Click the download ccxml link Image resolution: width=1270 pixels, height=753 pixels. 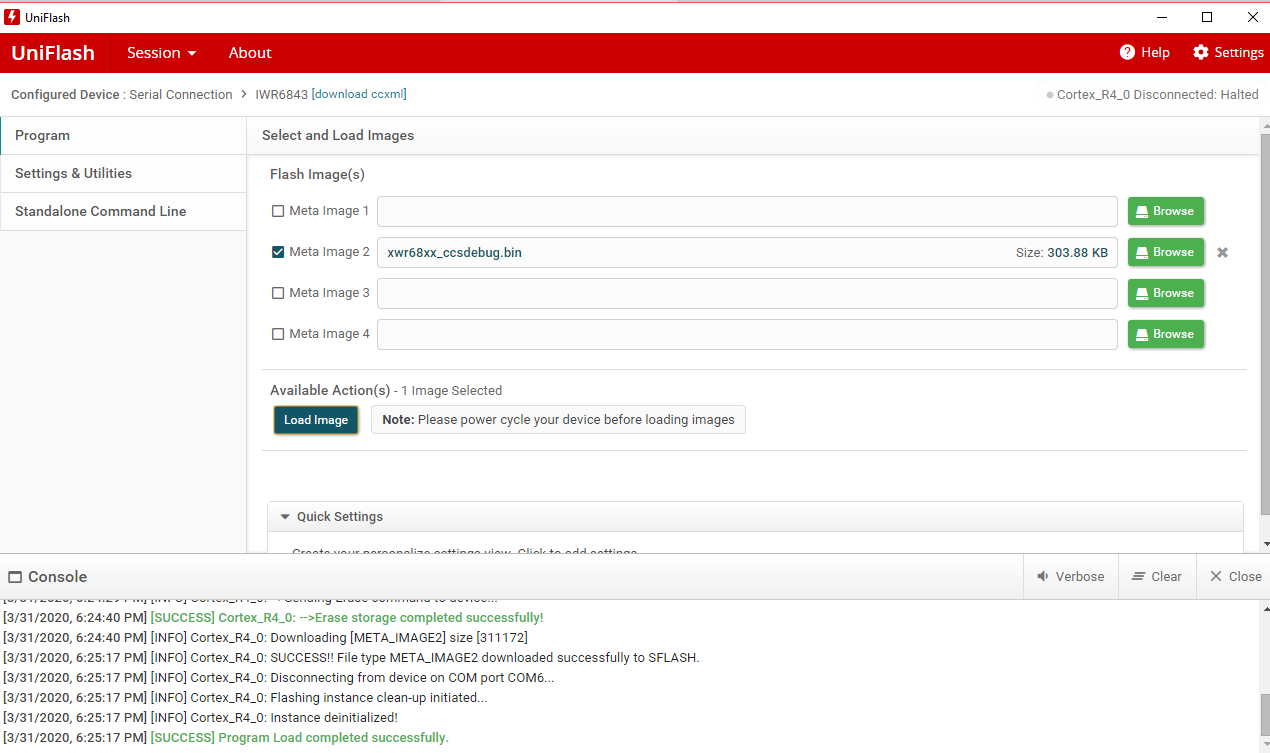pos(360,94)
